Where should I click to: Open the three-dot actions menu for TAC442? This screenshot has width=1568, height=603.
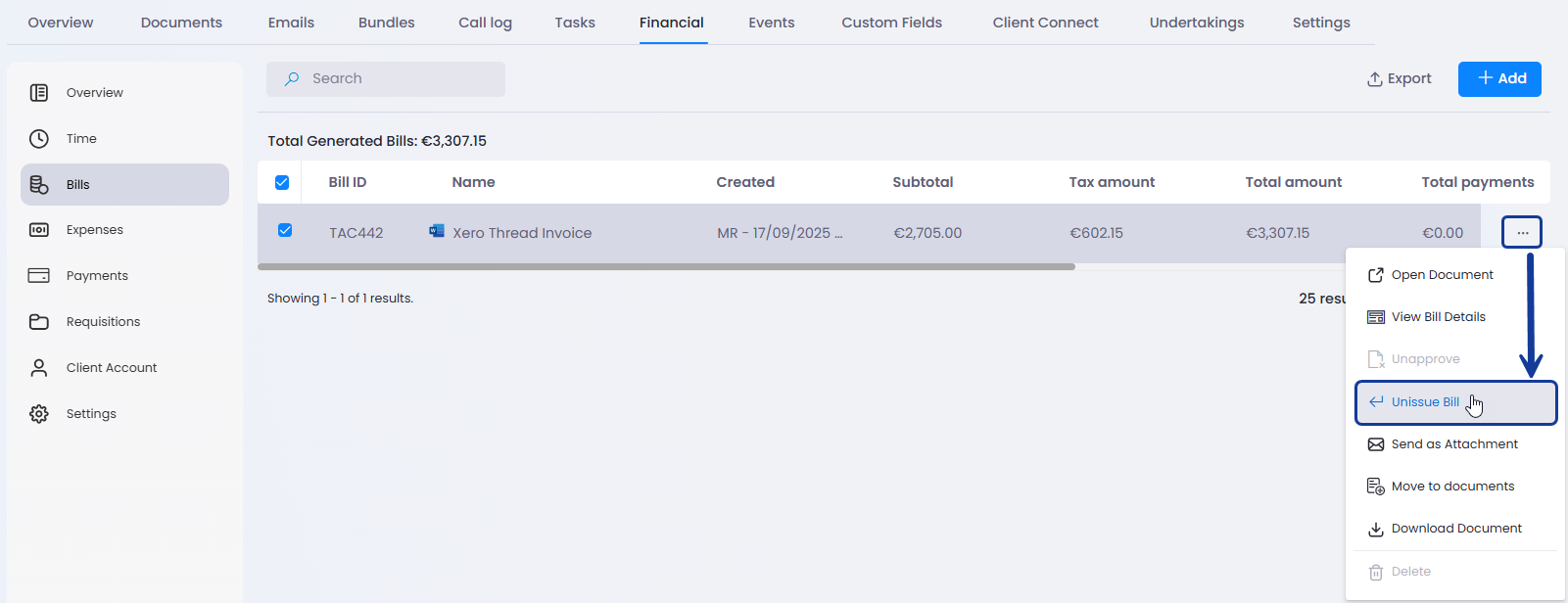pos(1522,233)
